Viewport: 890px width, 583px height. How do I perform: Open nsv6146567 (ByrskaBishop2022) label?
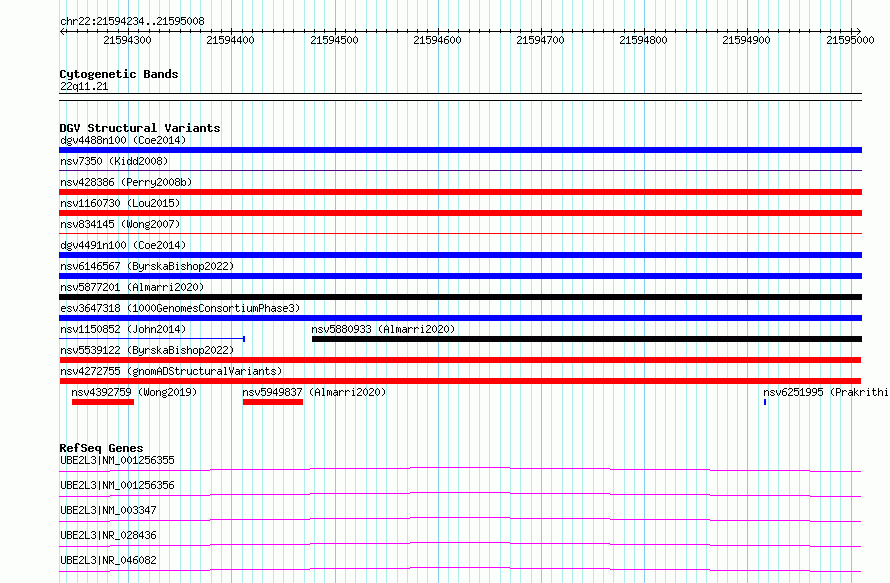[x=147, y=266]
